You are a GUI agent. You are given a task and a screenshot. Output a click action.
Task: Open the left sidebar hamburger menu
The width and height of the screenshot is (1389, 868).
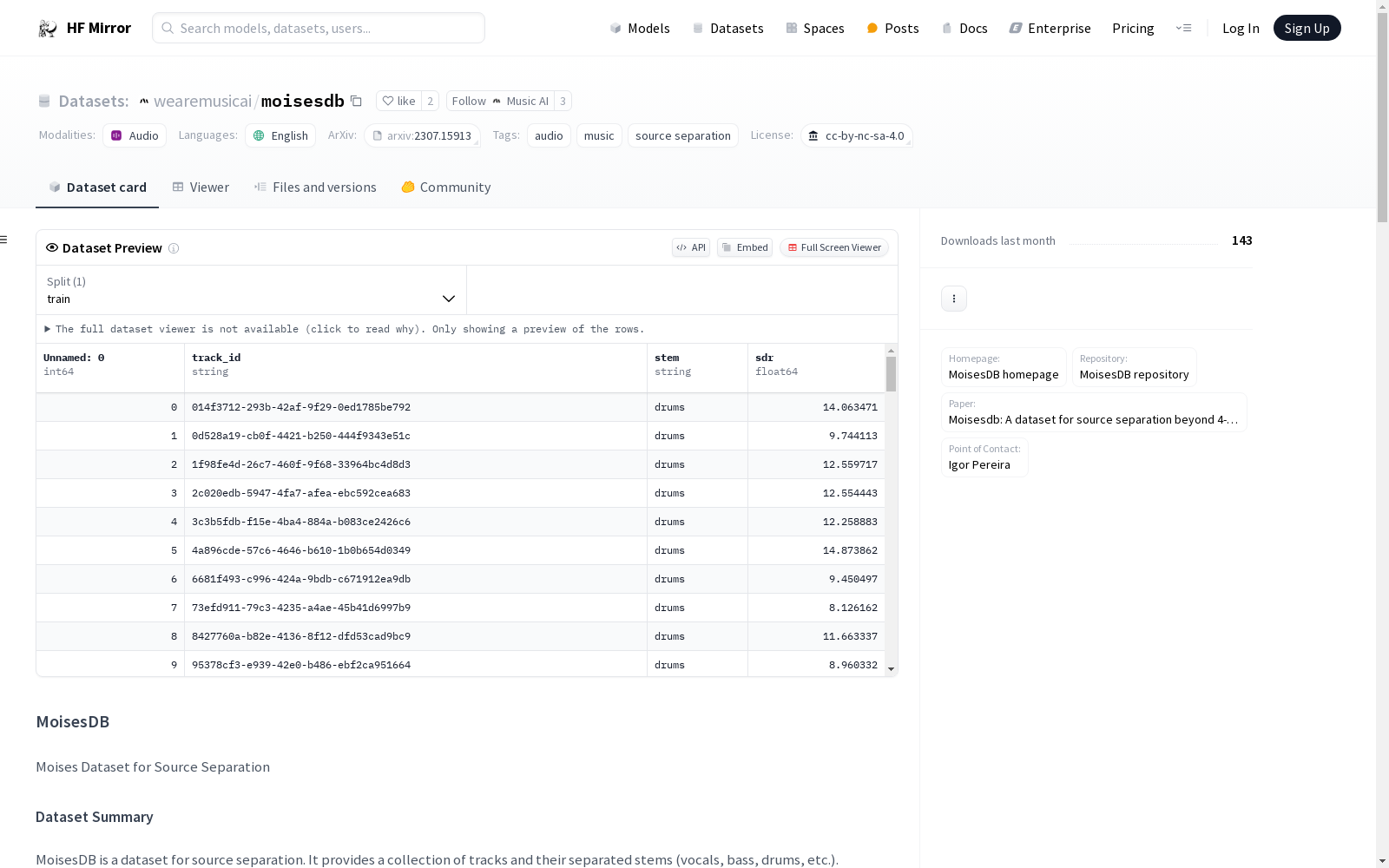3,240
